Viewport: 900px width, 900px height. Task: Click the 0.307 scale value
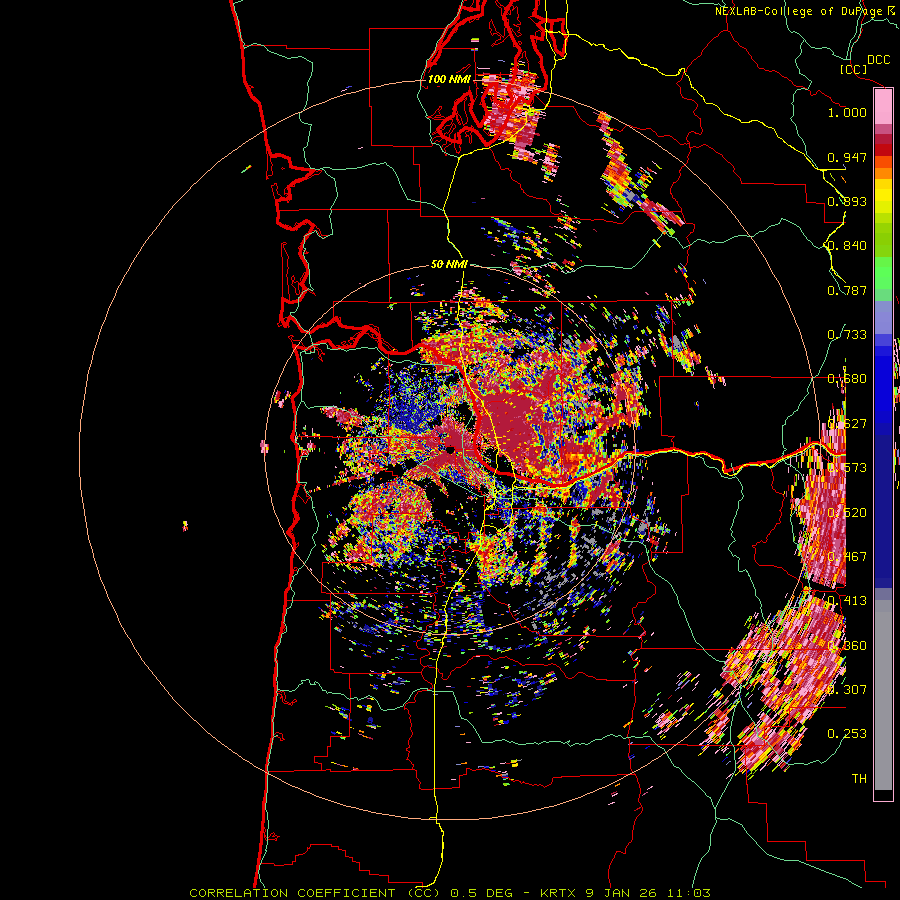tap(847, 689)
